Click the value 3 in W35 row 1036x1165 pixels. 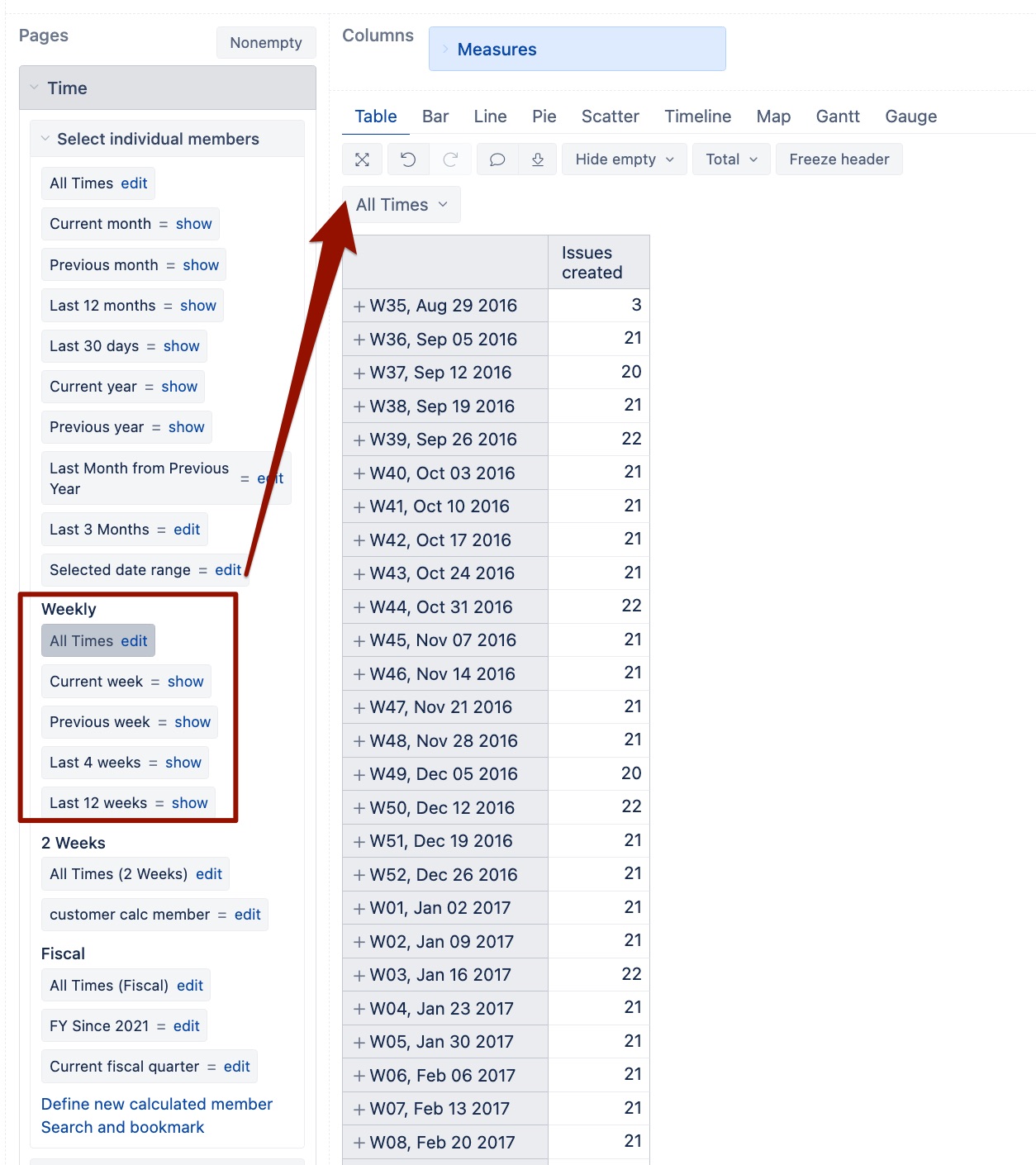pyautogui.click(x=636, y=305)
